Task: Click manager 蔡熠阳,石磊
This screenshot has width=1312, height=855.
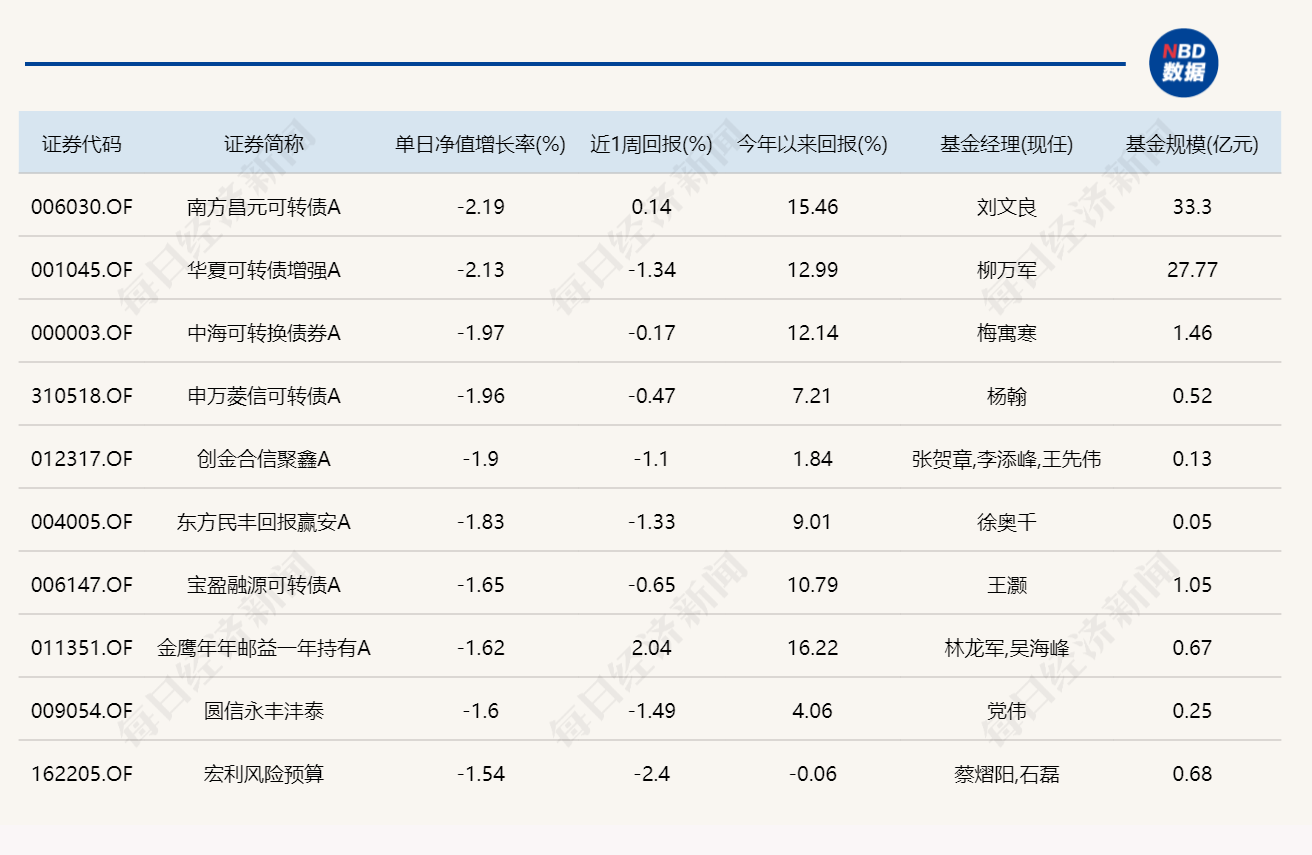Action: (x=1005, y=773)
